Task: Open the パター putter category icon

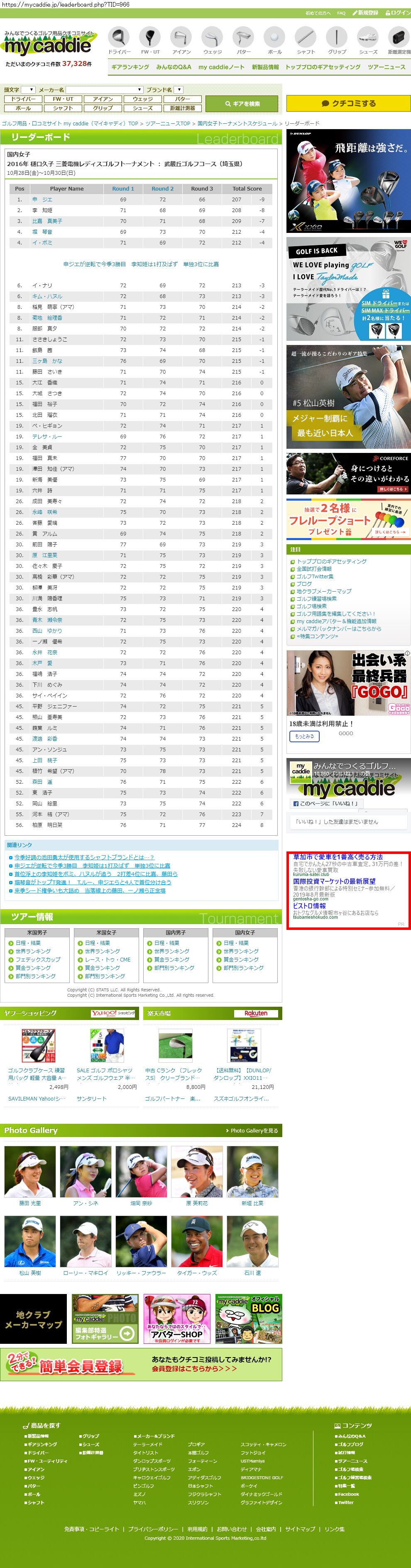Action: point(244,41)
